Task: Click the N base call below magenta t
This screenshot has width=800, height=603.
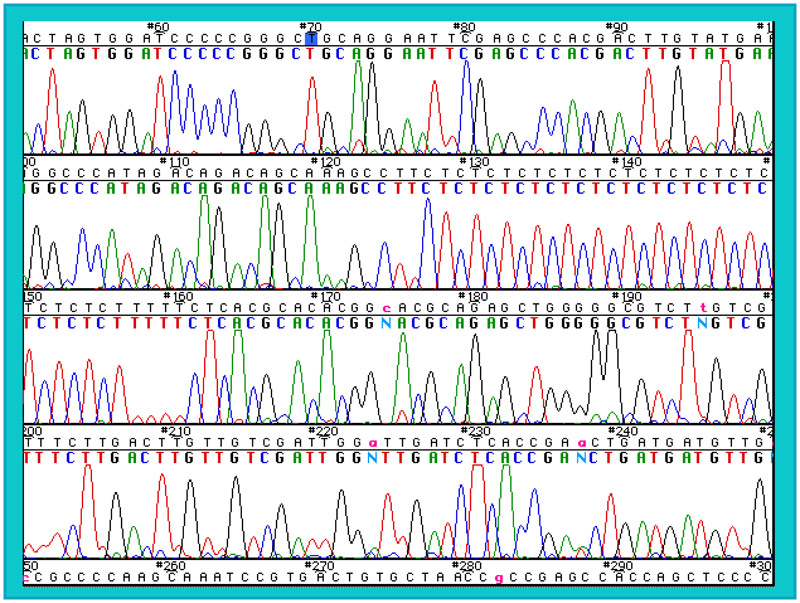Action: (703, 323)
